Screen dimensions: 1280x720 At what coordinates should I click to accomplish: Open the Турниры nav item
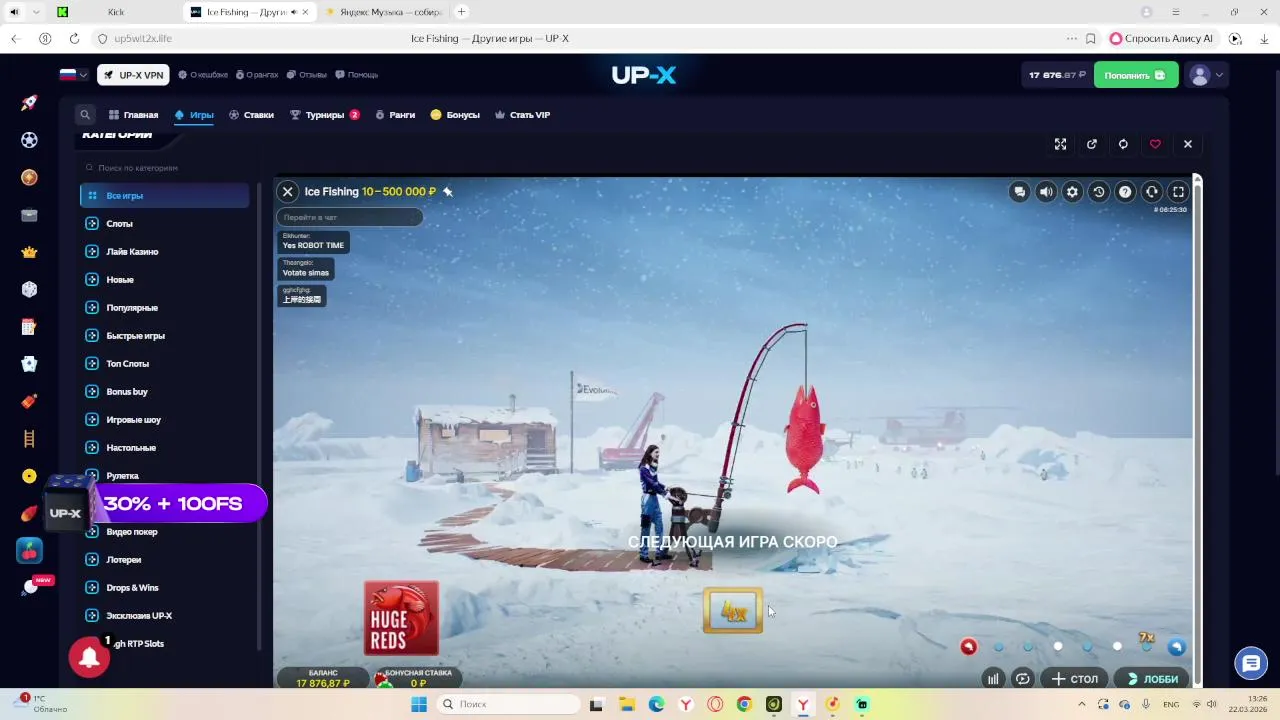(x=324, y=115)
